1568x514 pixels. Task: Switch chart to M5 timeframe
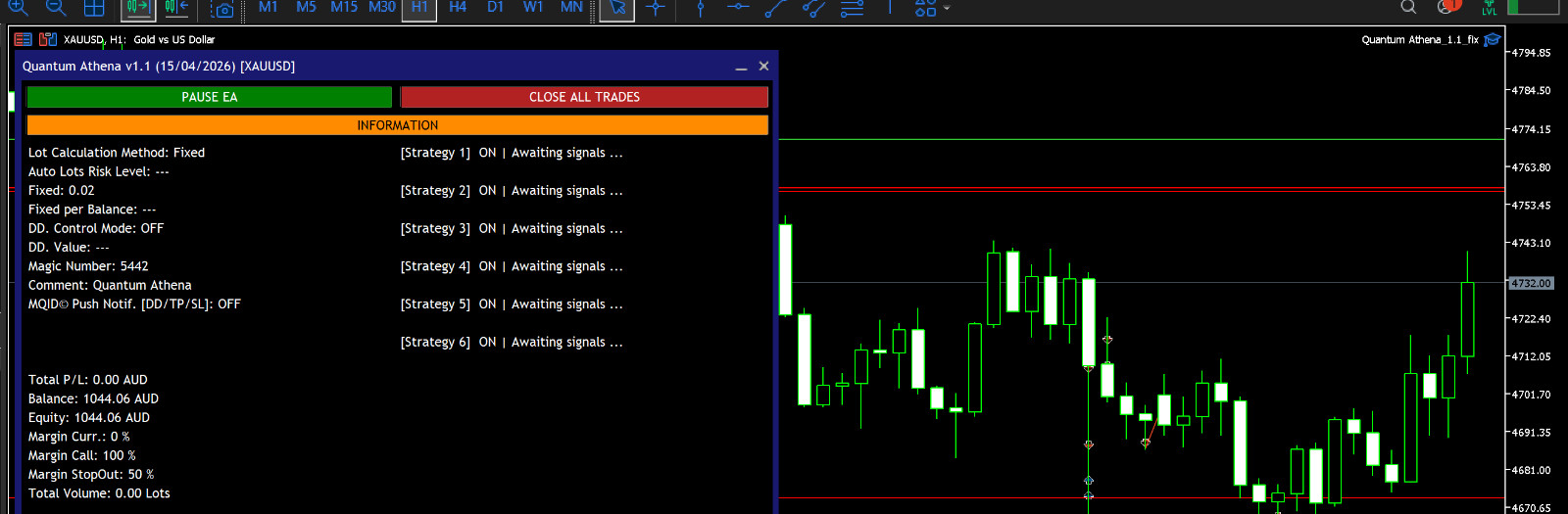click(306, 7)
